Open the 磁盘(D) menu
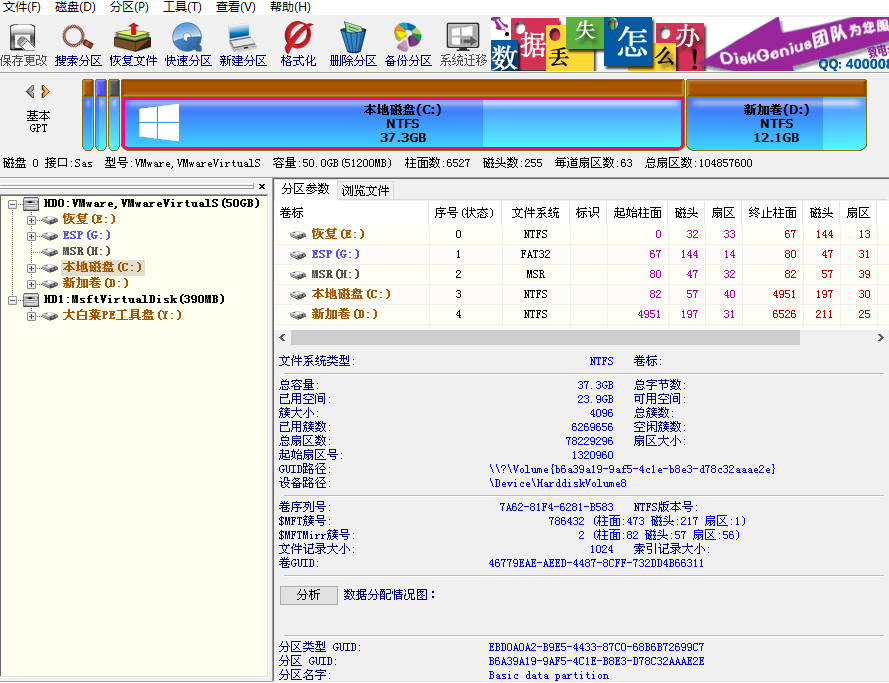This screenshot has height=683, width=889. click(x=75, y=7)
